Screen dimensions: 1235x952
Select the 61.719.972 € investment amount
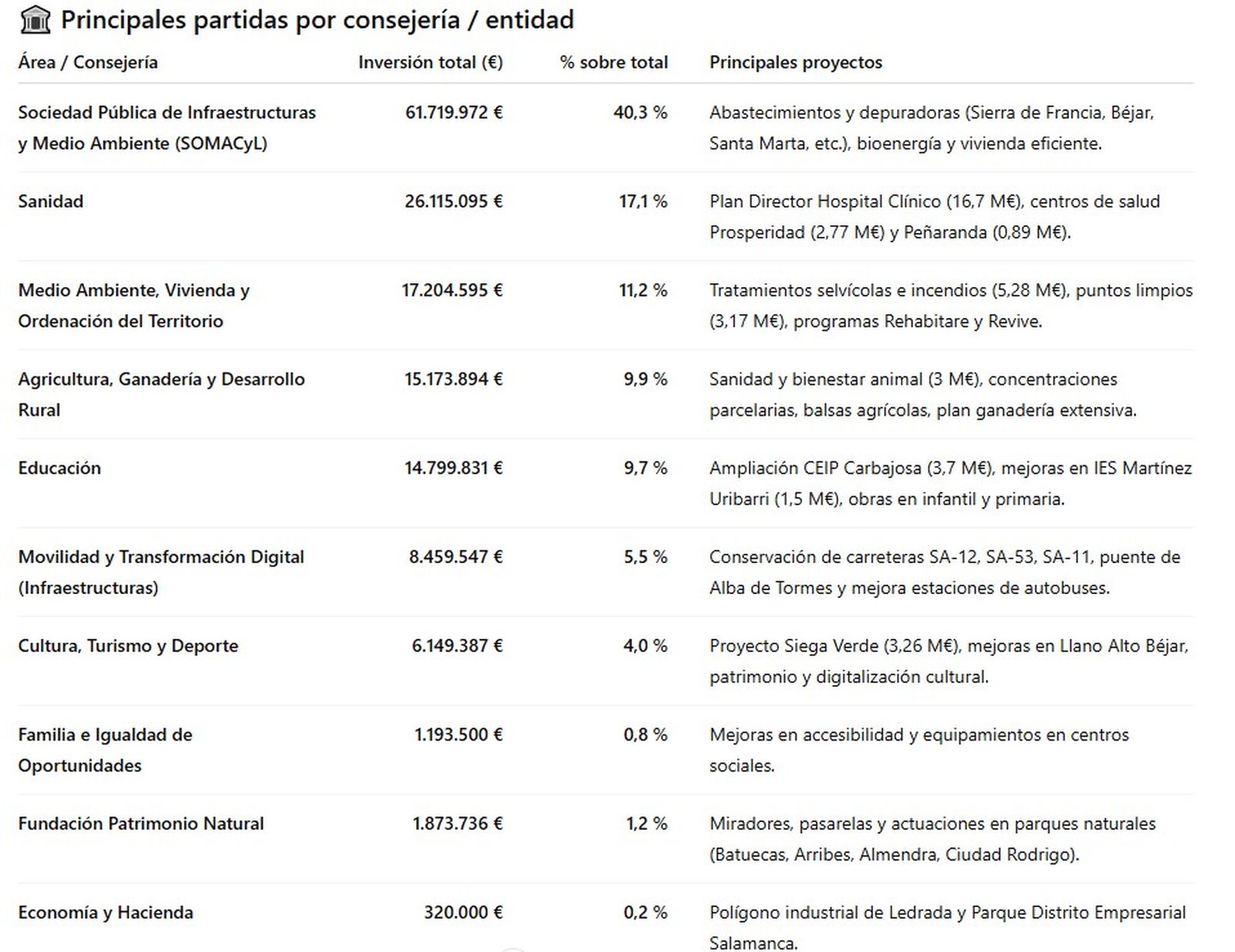pyautogui.click(x=454, y=113)
